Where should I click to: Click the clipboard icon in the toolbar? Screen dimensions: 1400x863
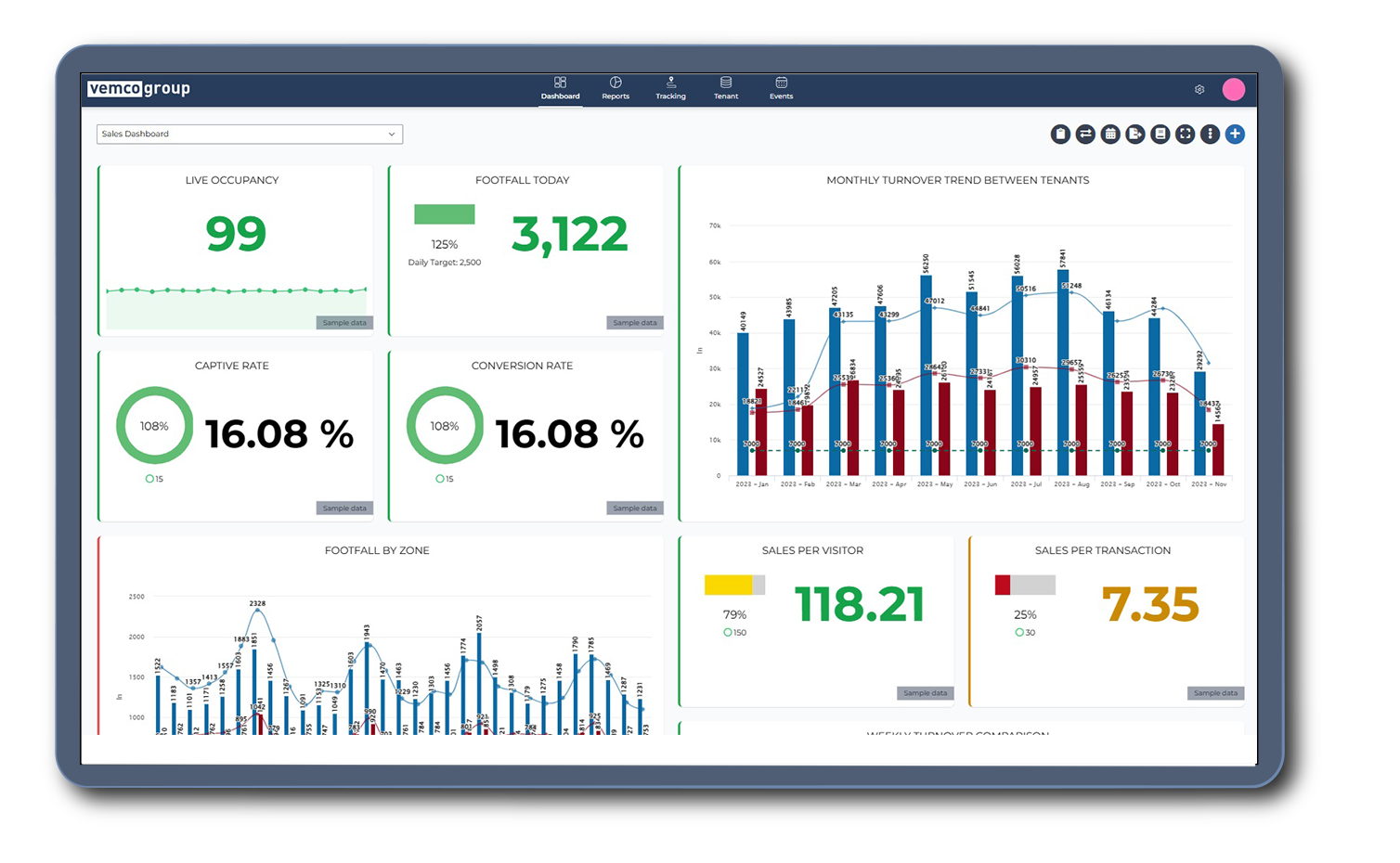click(1061, 134)
